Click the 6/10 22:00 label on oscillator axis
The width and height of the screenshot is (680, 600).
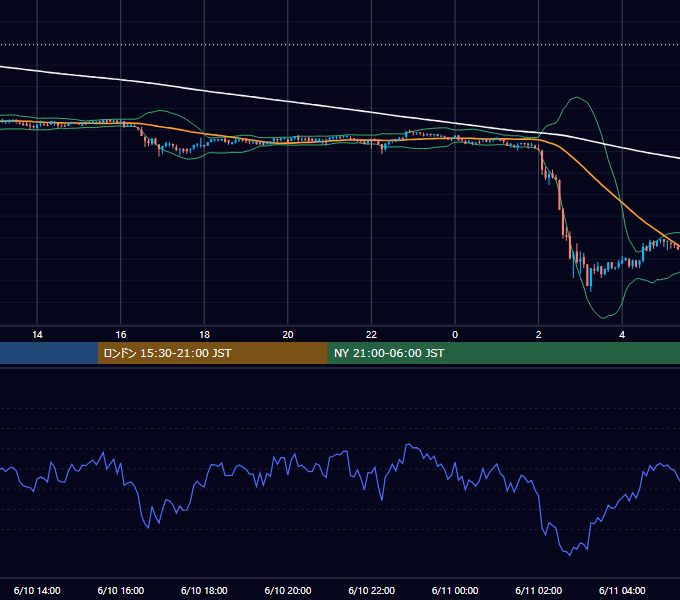(371, 590)
